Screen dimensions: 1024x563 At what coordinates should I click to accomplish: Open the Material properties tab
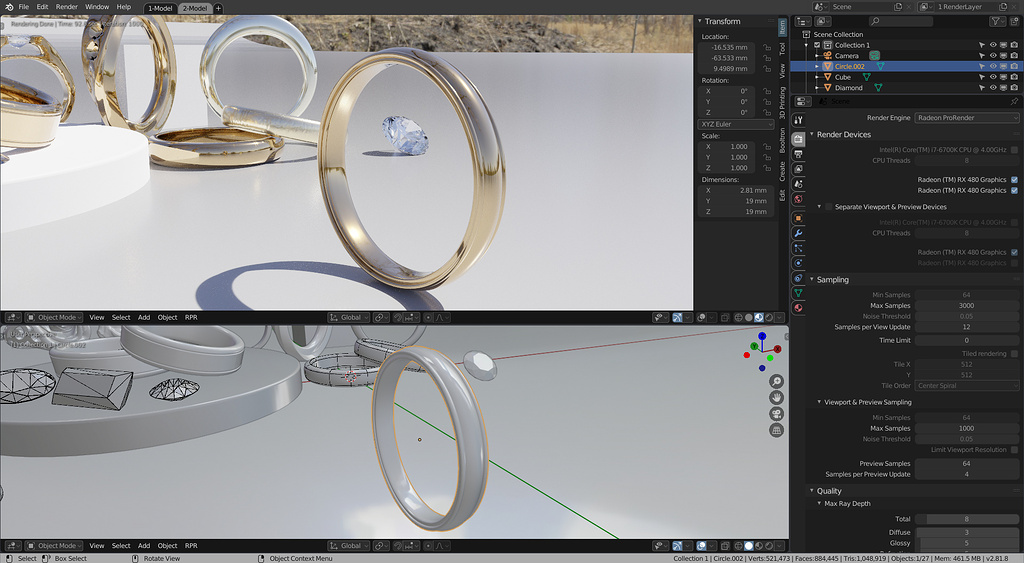pyautogui.click(x=798, y=308)
